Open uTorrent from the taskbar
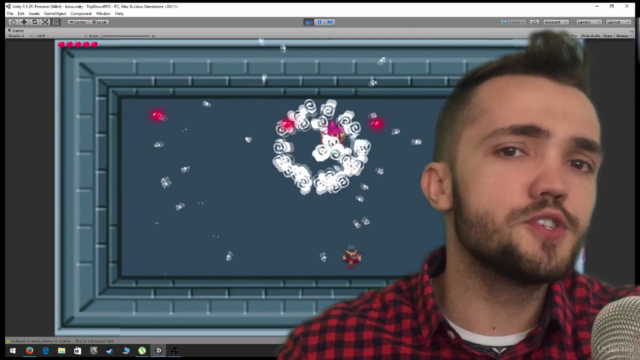The image size is (640, 360). tap(142, 351)
